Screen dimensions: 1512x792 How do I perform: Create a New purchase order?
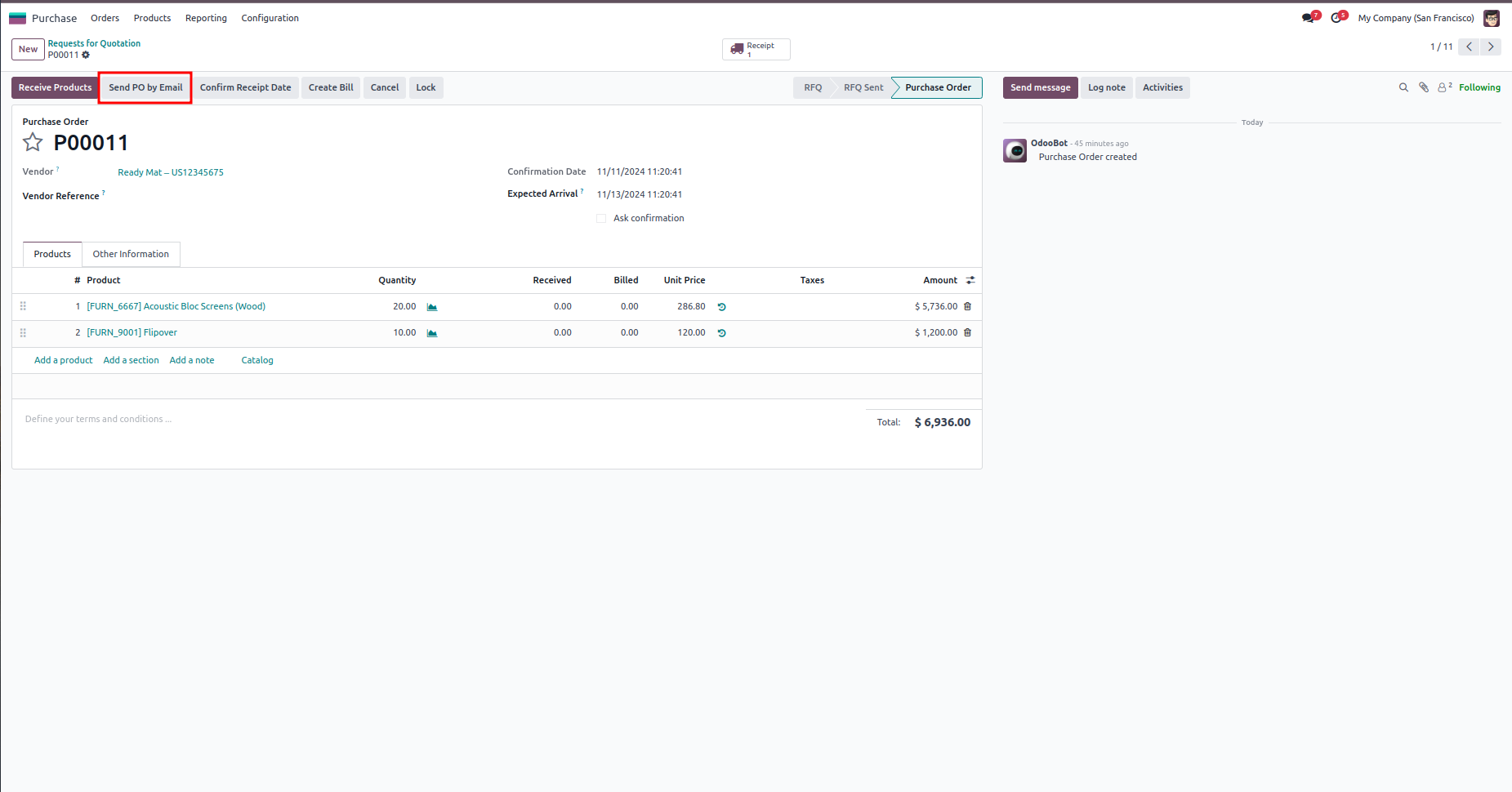coord(28,49)
